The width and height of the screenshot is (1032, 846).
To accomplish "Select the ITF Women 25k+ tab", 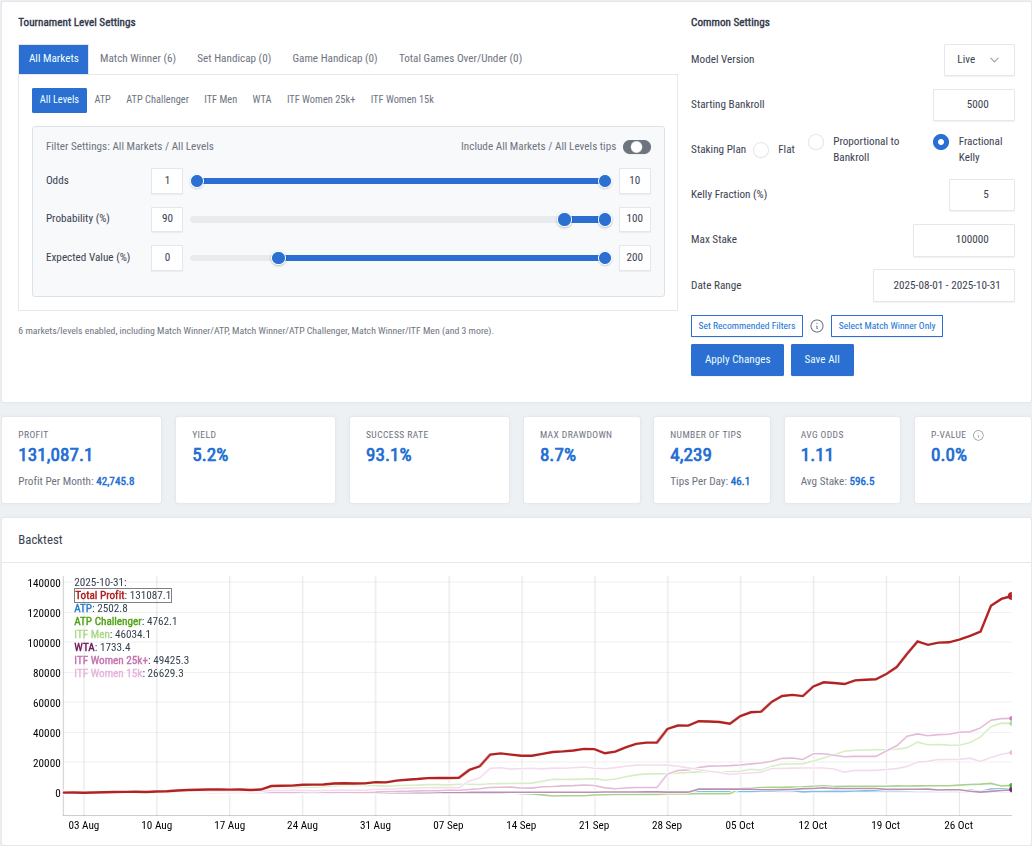I will tap(321, 99).
